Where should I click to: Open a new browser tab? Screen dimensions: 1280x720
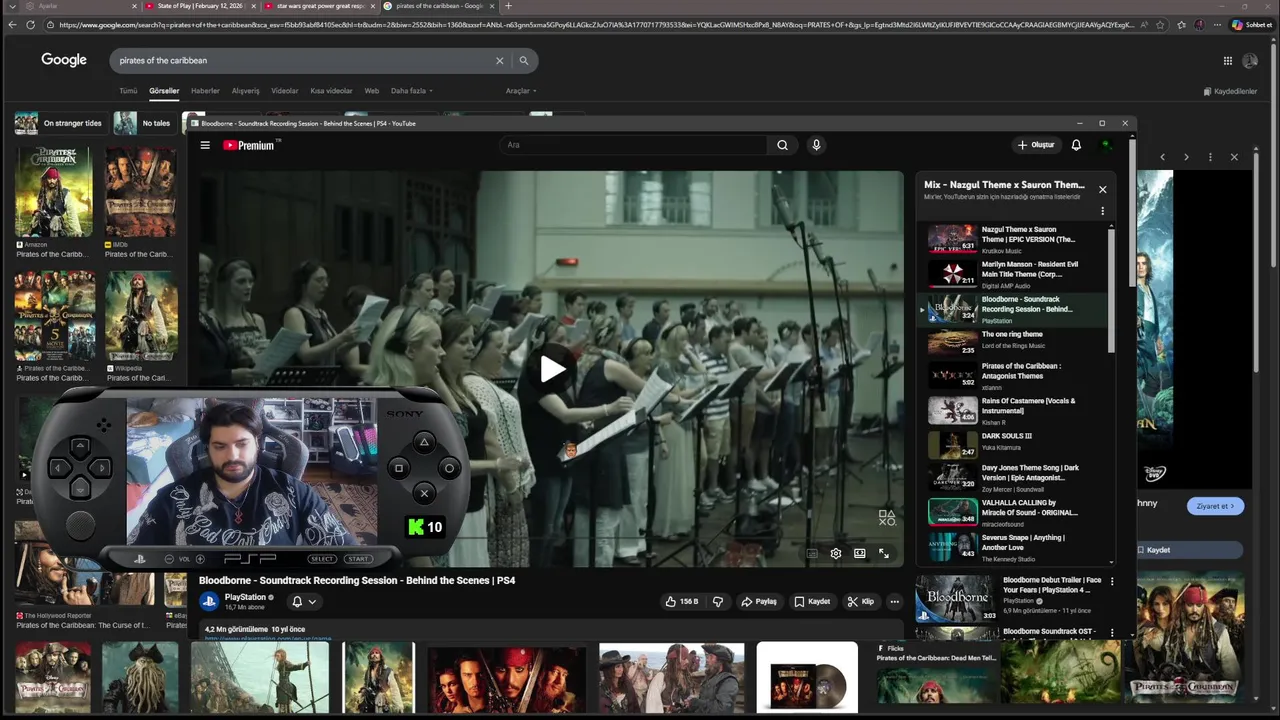[508, 6]
